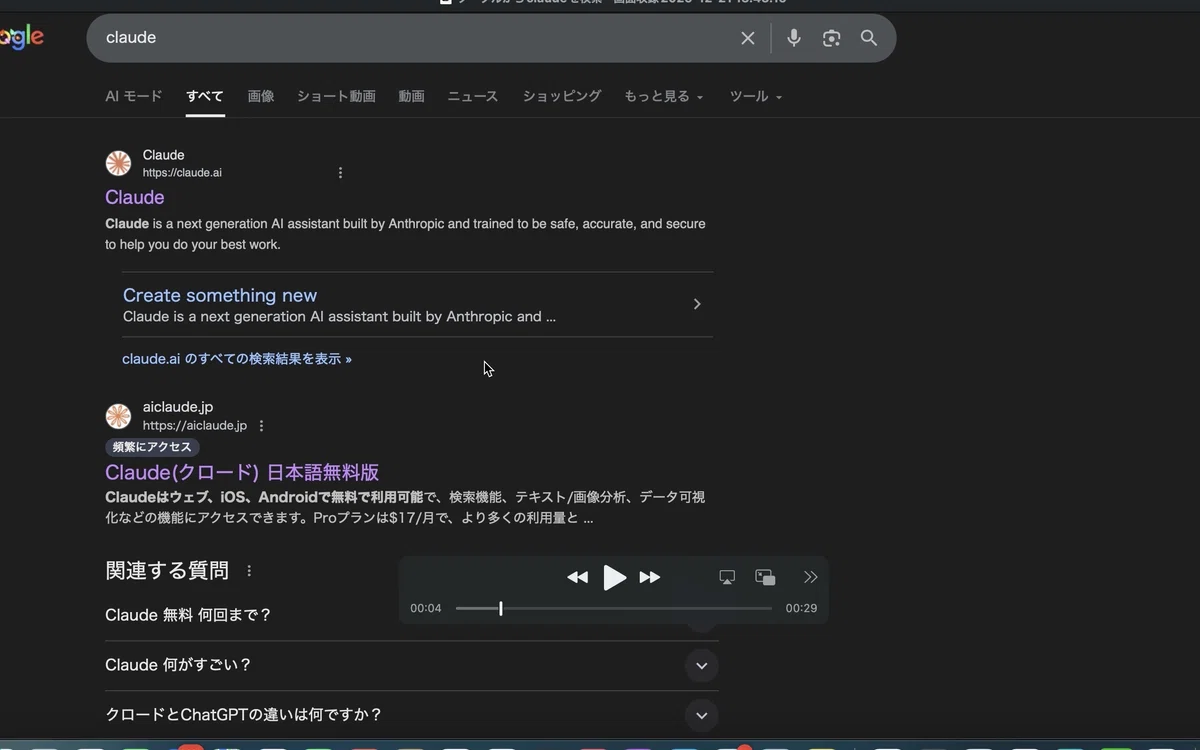This screenshot has width=1200, height=750.
Task: Select the すべて tab
Action: (x=205, y=97)
